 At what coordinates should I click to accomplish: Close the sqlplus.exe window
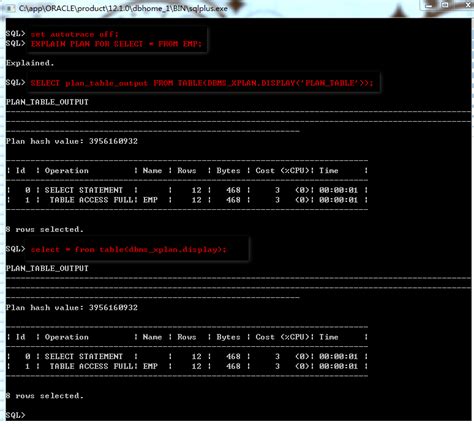tap(466, 5)
